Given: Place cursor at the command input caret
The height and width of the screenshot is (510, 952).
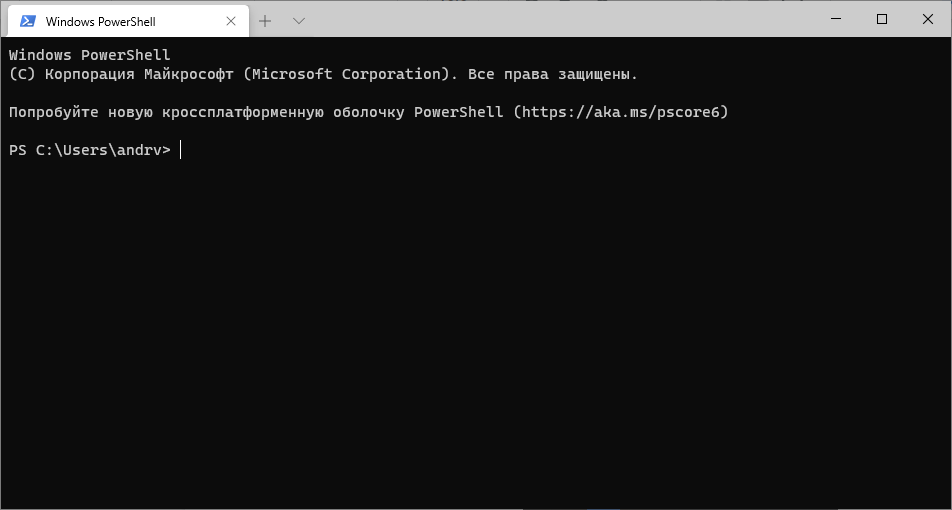Looking at the screenshot, I should (181, 150).
